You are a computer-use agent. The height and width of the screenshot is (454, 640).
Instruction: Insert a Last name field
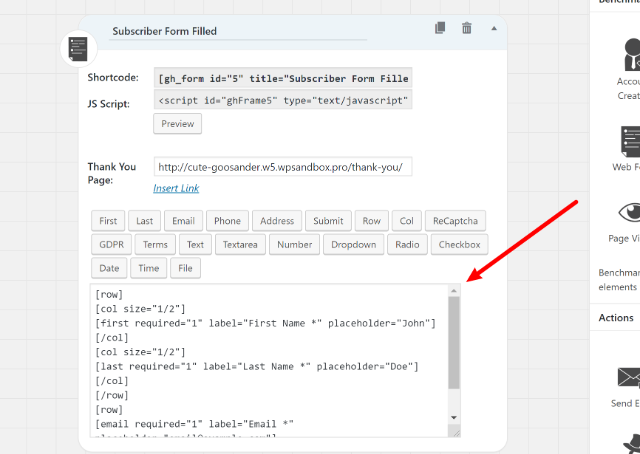click(x=144, y=221)
